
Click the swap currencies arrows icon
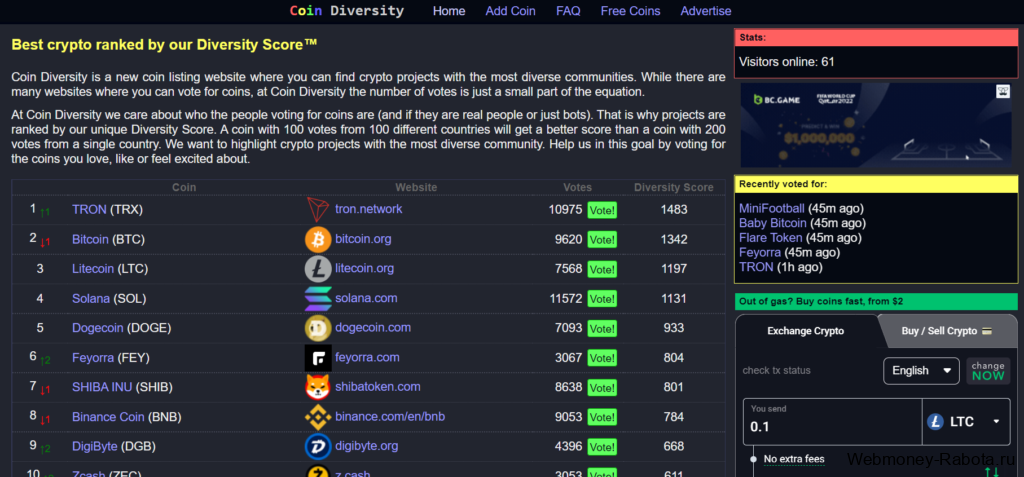pos(991,472)
